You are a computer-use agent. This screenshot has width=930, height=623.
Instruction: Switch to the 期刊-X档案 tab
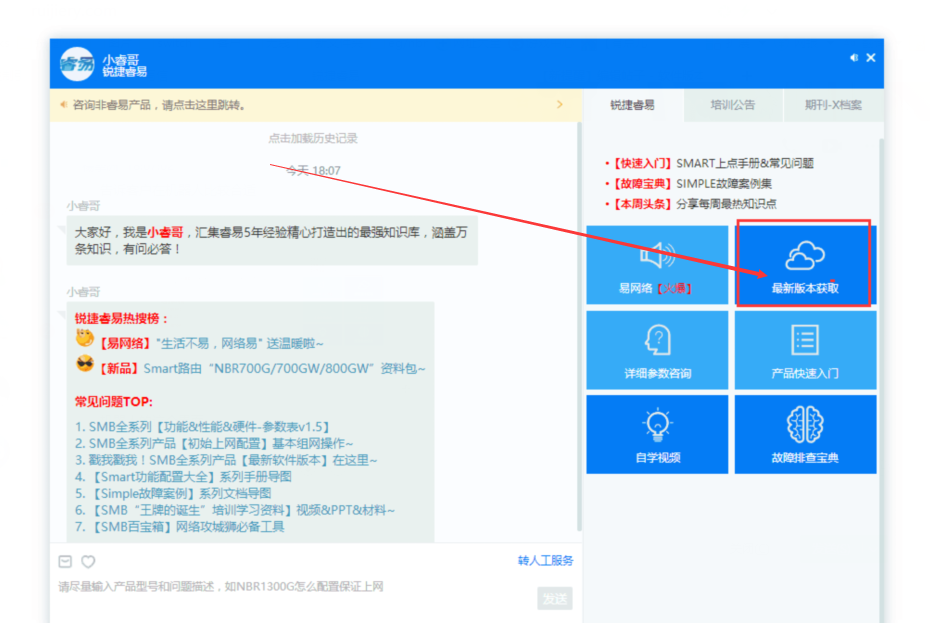pos(833,105)
